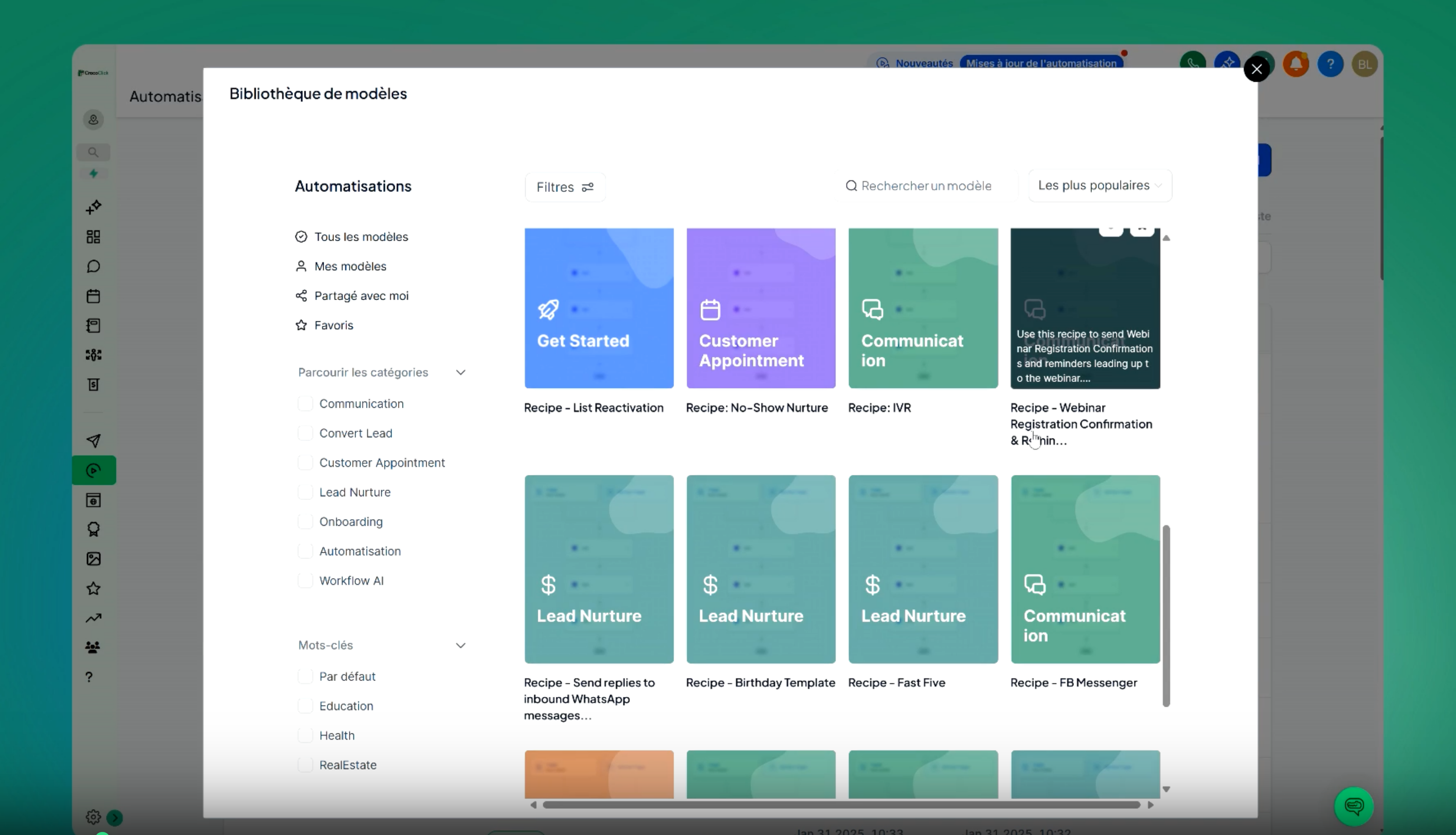
Task: Select Mes modèles in the list
Action: (x=341, y=266)
